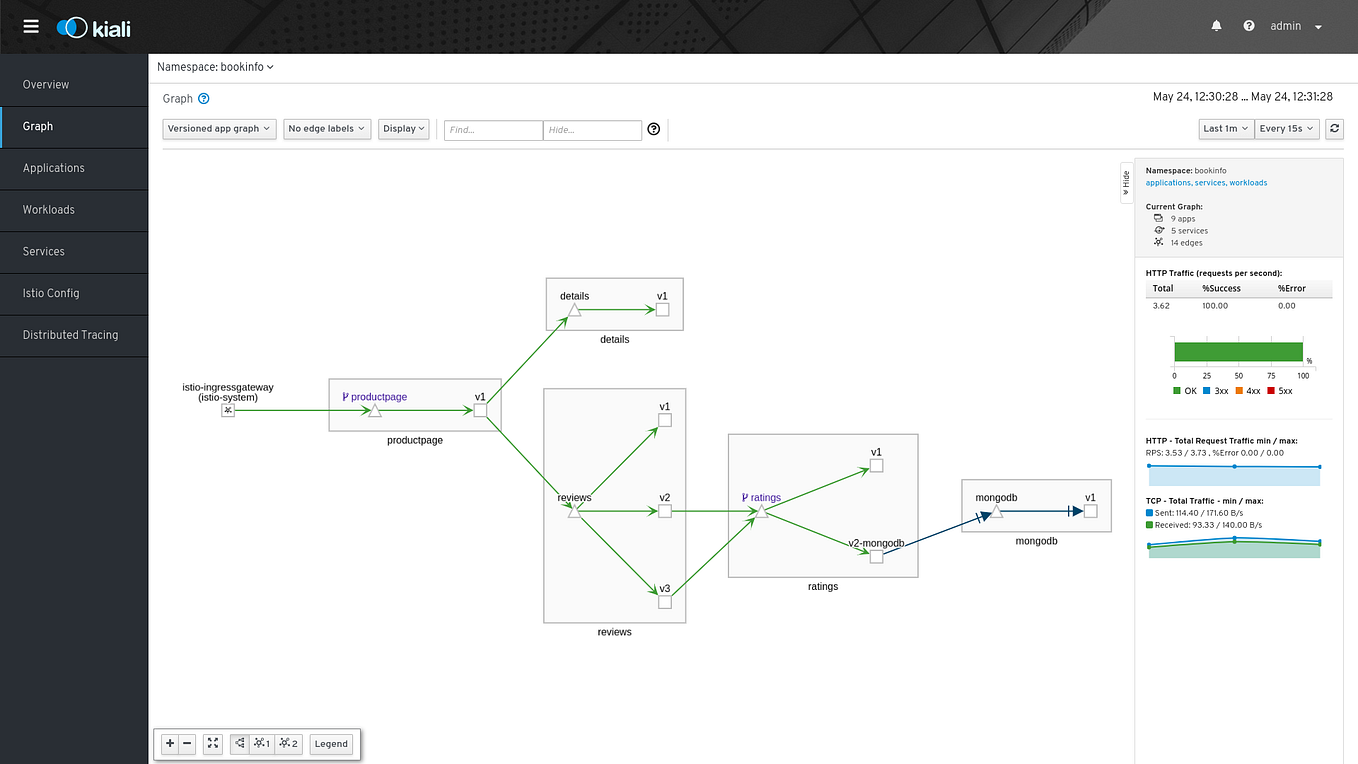Open the notifications bell

click(1216, 25)
